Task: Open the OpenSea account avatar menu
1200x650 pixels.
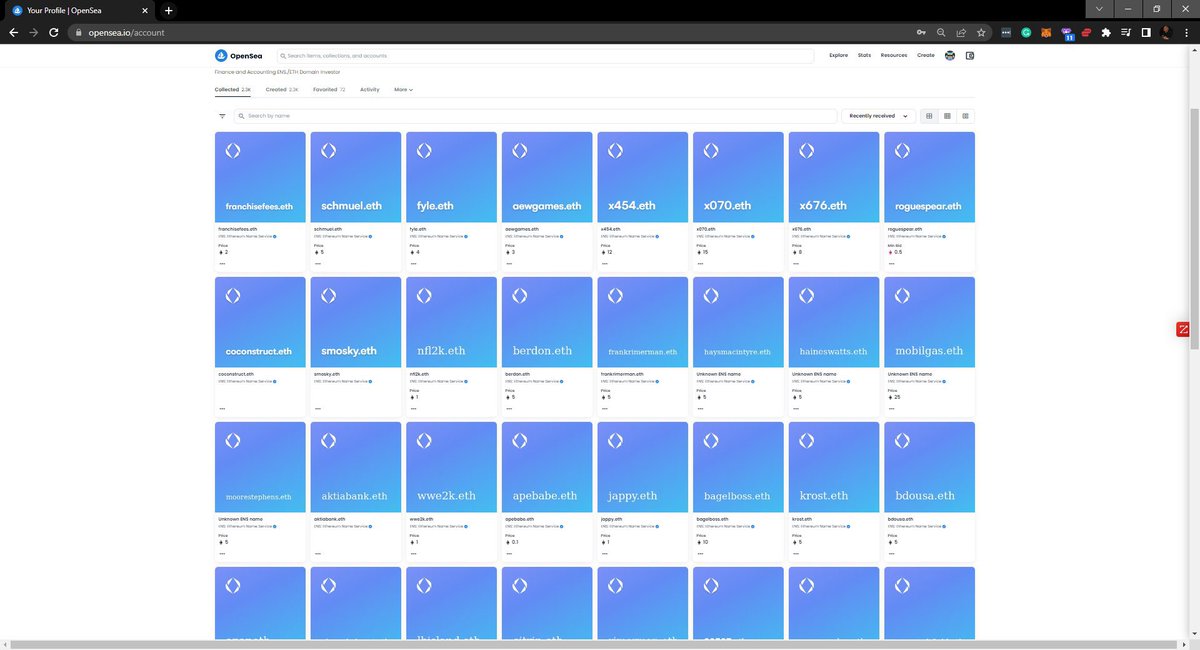Action: point(950,55)
